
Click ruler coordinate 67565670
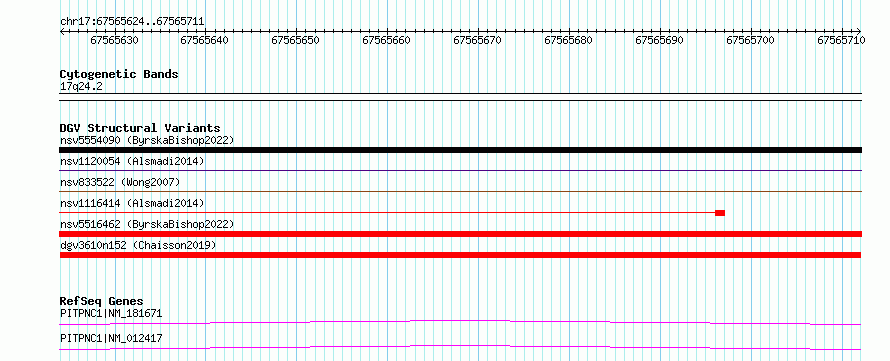pyautogui.click(x=477, y=40)
